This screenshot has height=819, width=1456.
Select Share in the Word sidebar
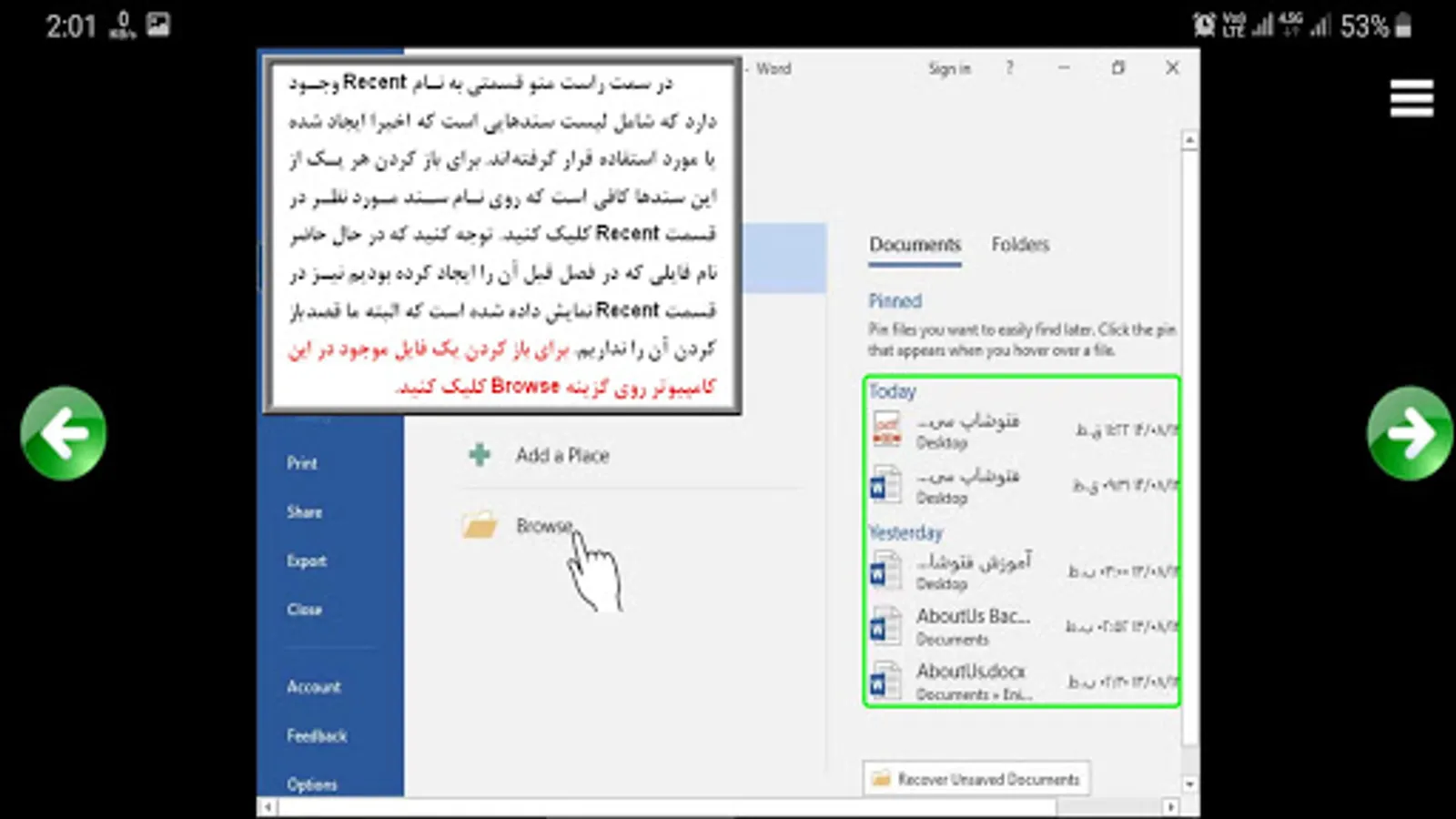pyautogui.click(x=304, y=511)
